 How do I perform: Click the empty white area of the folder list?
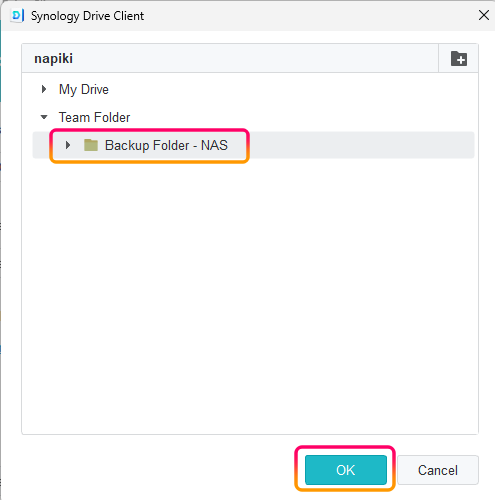(x=250, y=293)
